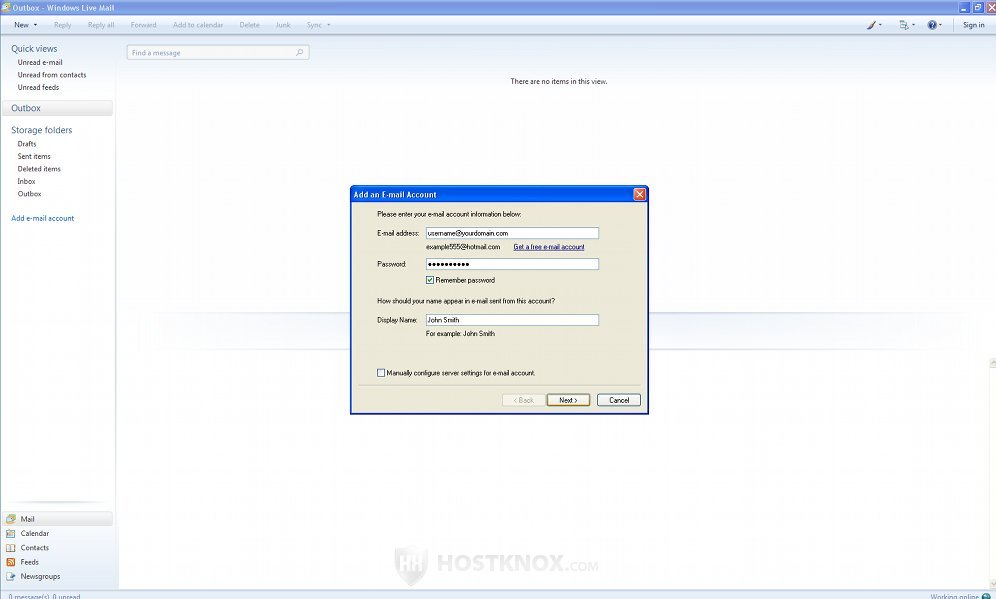Click the E-mail address input field
This screenshot has height=599, width=996.
[x=512, y=233]
